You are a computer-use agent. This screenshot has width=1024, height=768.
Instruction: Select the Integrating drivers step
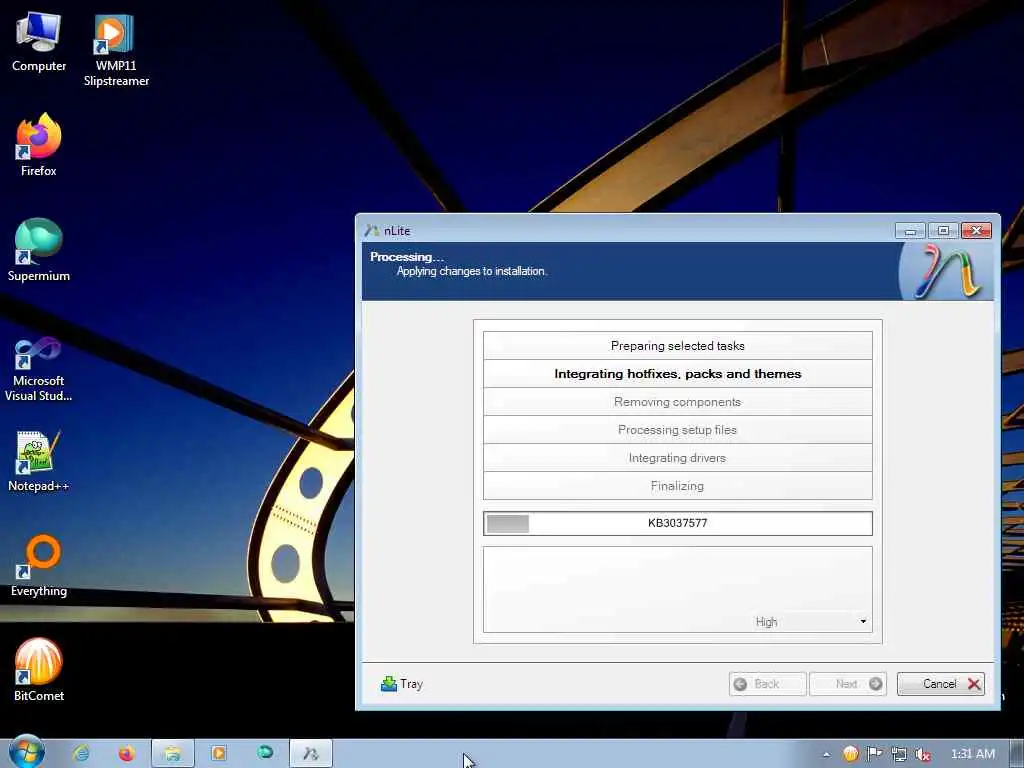(677, 458)
